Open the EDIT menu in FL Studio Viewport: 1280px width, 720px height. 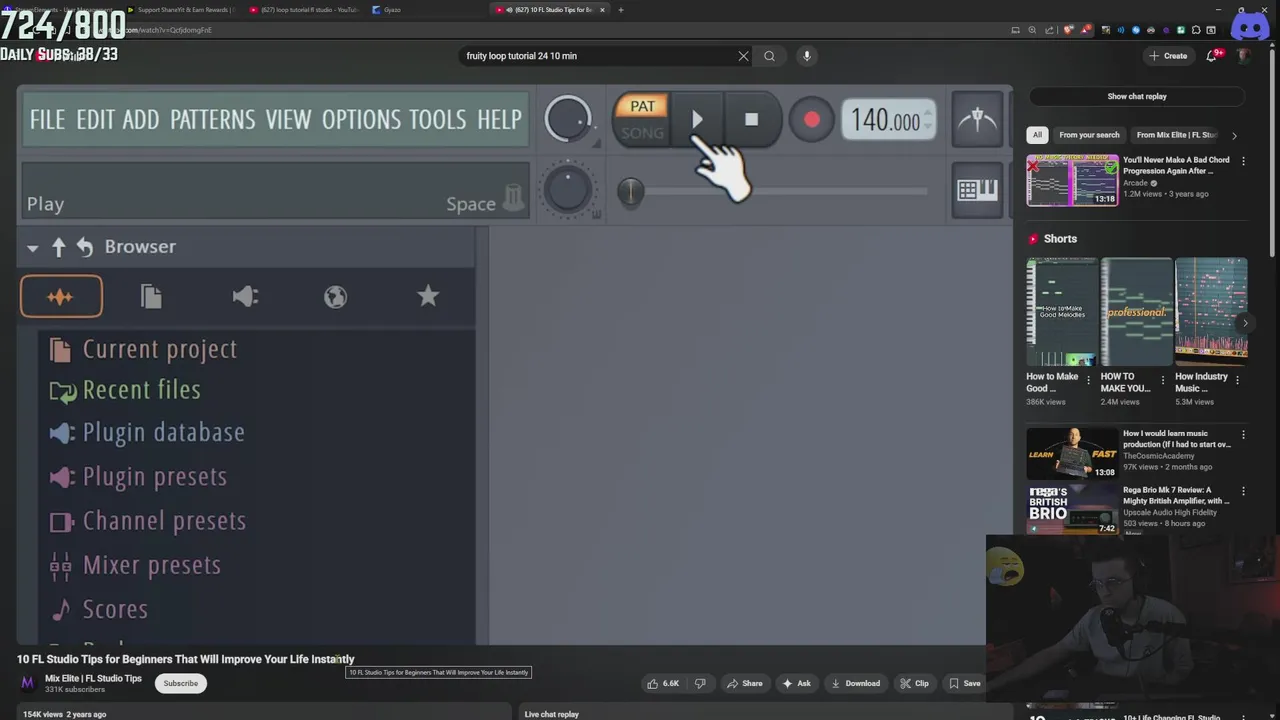[x=95, y=120]
